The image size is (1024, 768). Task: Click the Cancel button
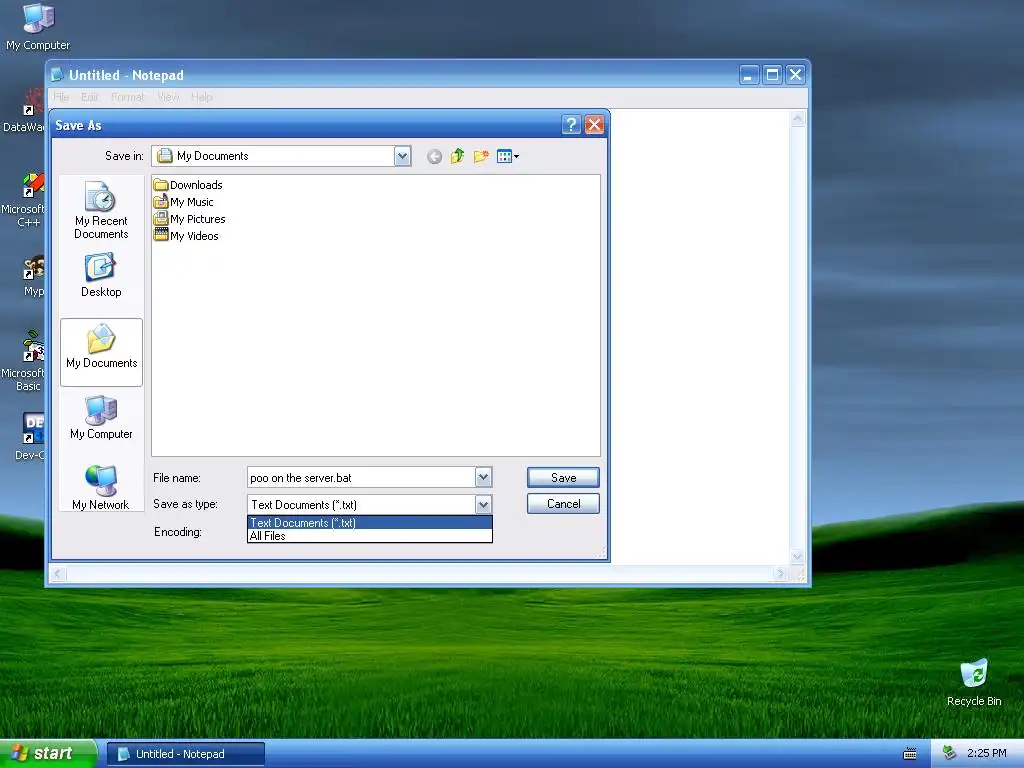pos(563,504)
